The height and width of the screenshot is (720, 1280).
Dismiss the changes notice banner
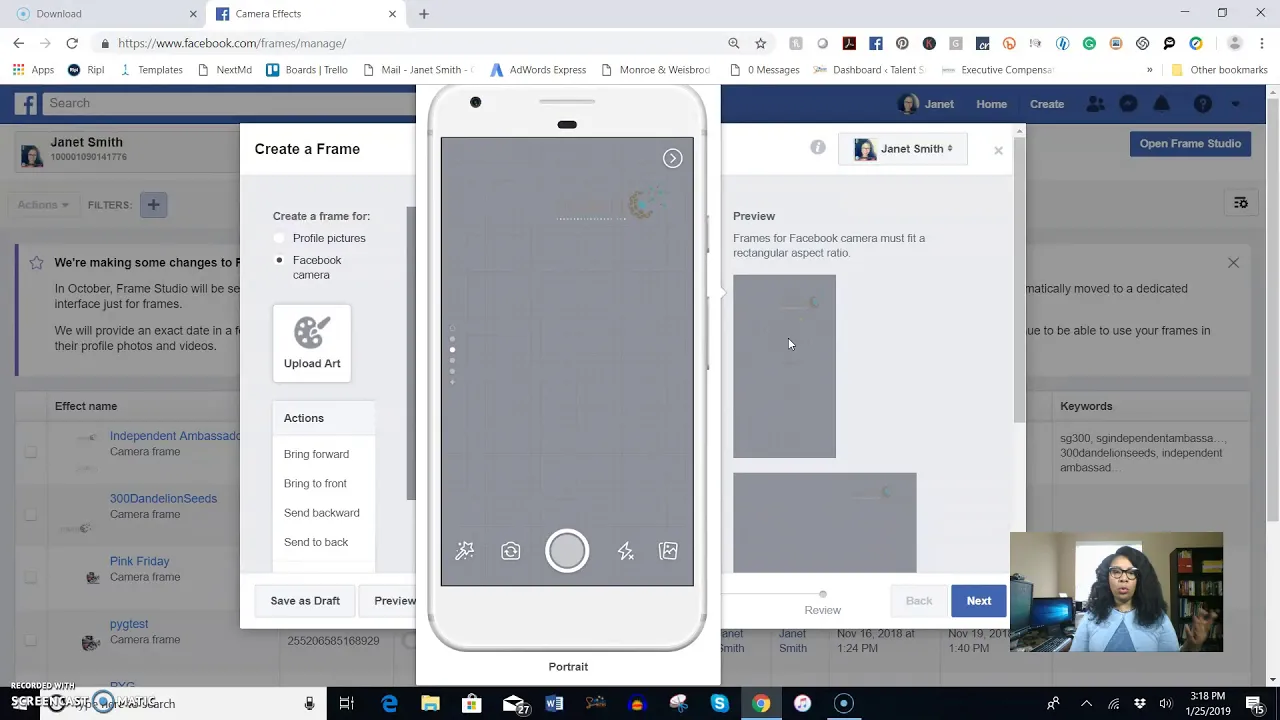click(x=1233, y=263)
